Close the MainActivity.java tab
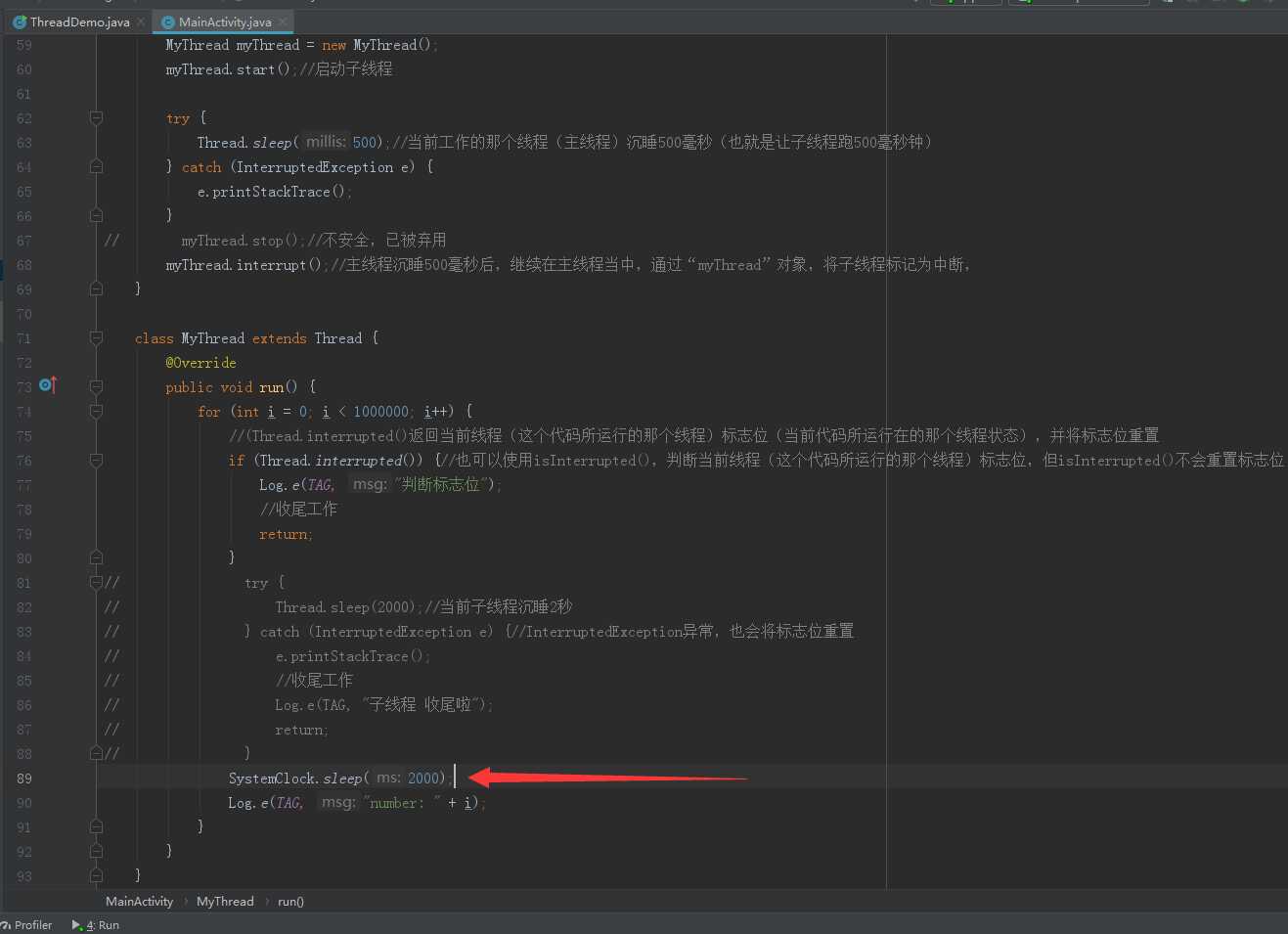 pyautogui.click(x=283, y=22)
